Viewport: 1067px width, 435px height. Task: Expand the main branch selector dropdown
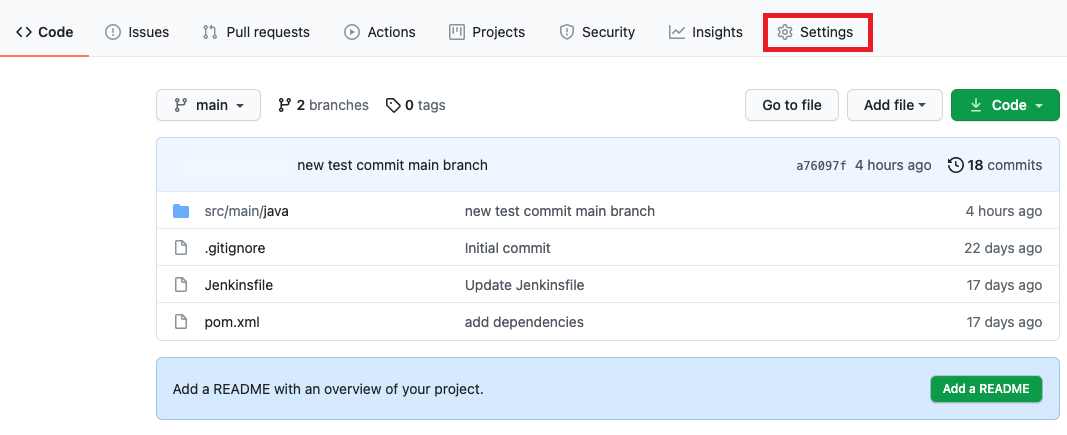(208, 105)
